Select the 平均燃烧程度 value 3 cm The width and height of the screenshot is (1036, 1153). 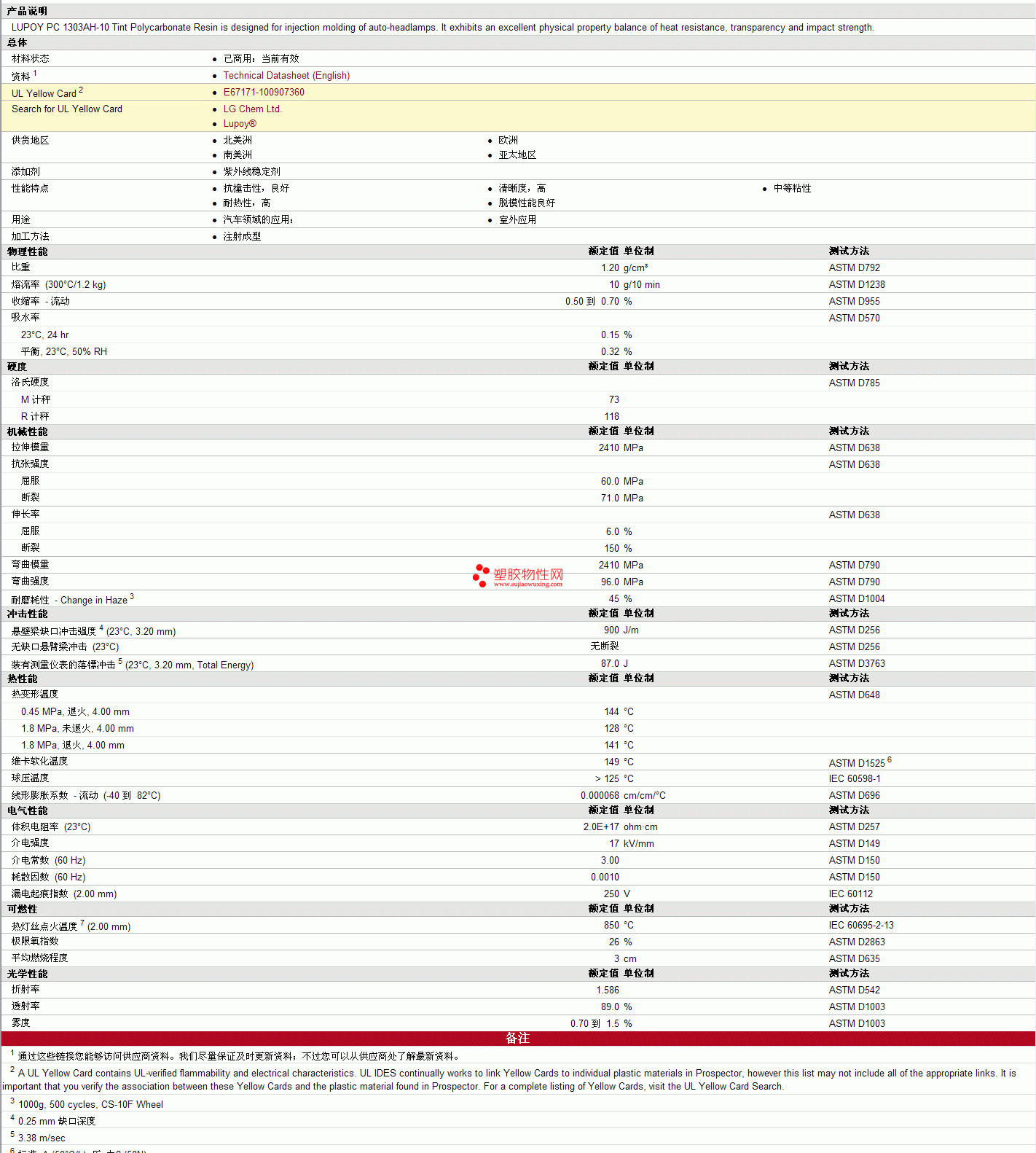[625, 958]
